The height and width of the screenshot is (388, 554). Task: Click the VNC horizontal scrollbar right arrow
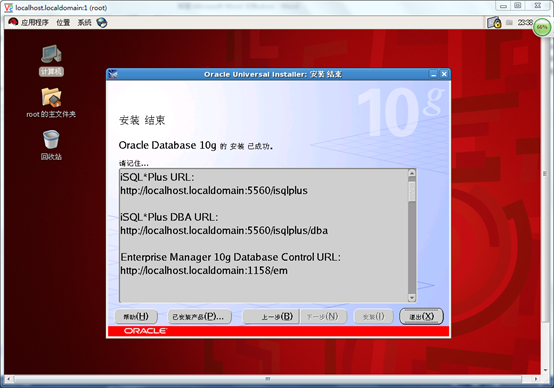(x=536, y=379)
